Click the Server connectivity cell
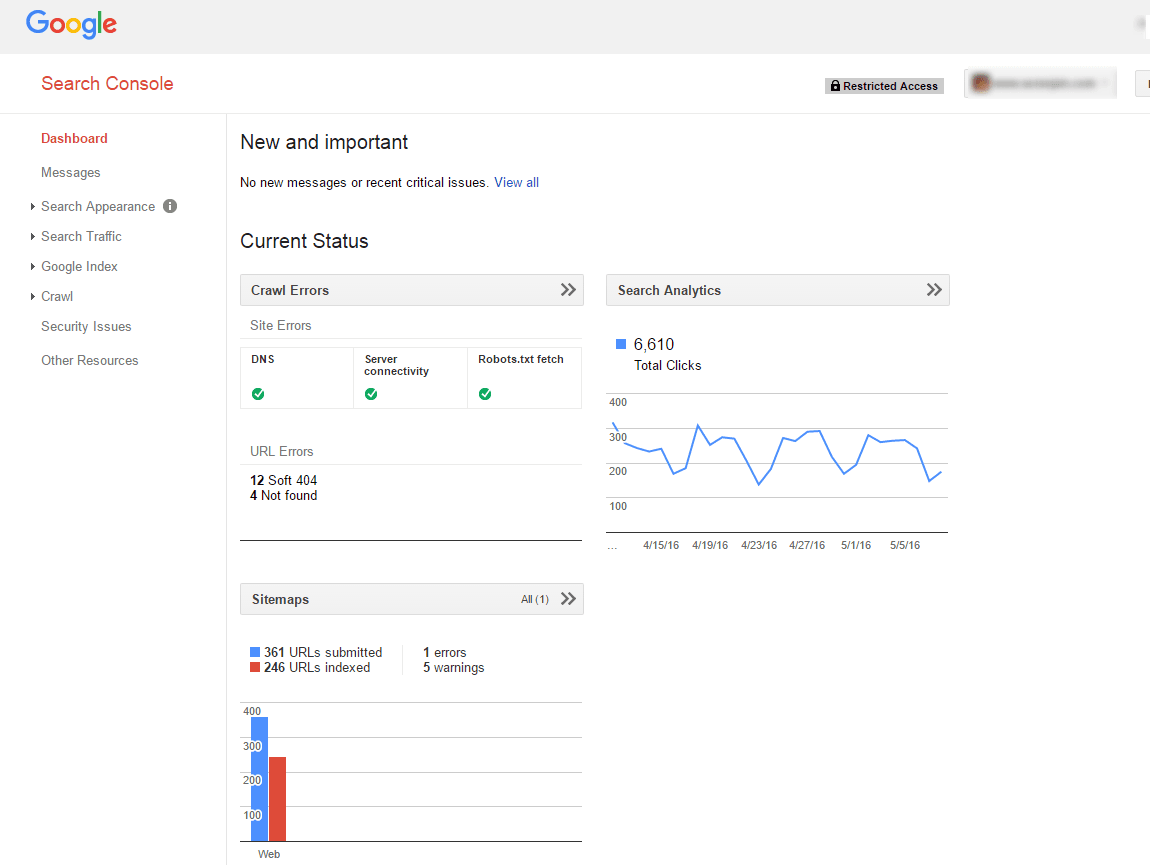The width and height of the screenshot is (1150, 865). pos(410,378)
